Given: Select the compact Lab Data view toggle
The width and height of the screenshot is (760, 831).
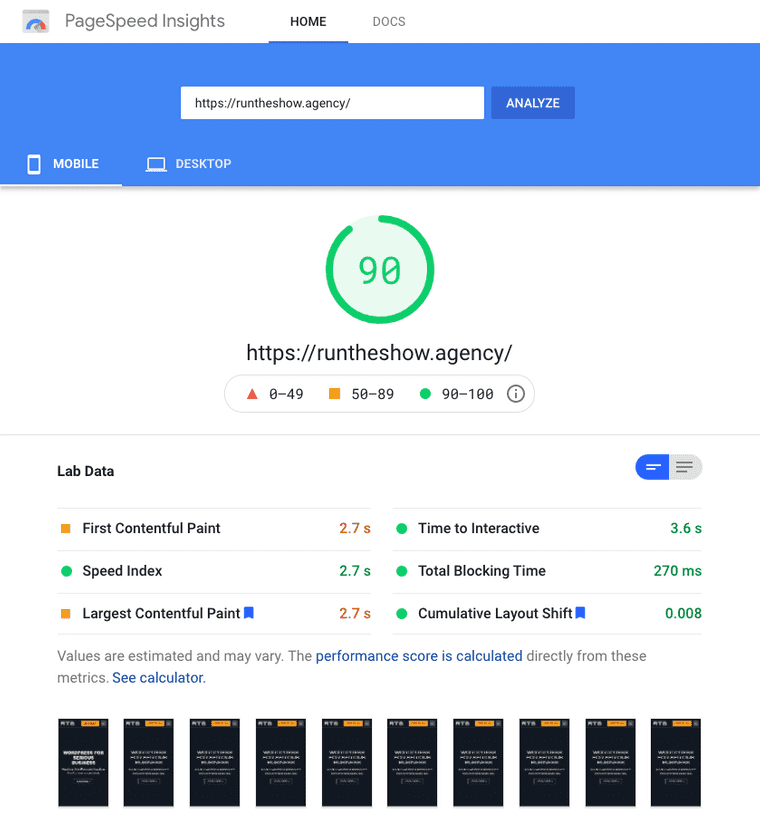Looking at the screenshot, I should click(x=652, y=467).
